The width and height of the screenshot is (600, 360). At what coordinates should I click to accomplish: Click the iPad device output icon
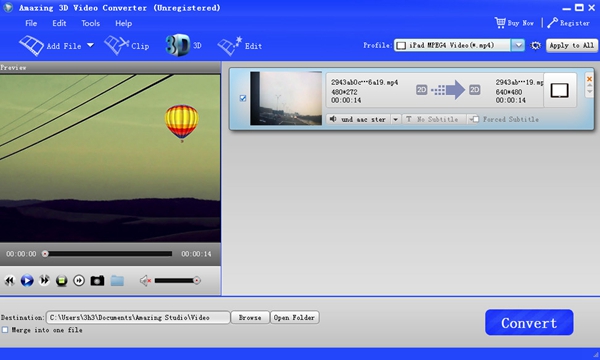point(559,90)
